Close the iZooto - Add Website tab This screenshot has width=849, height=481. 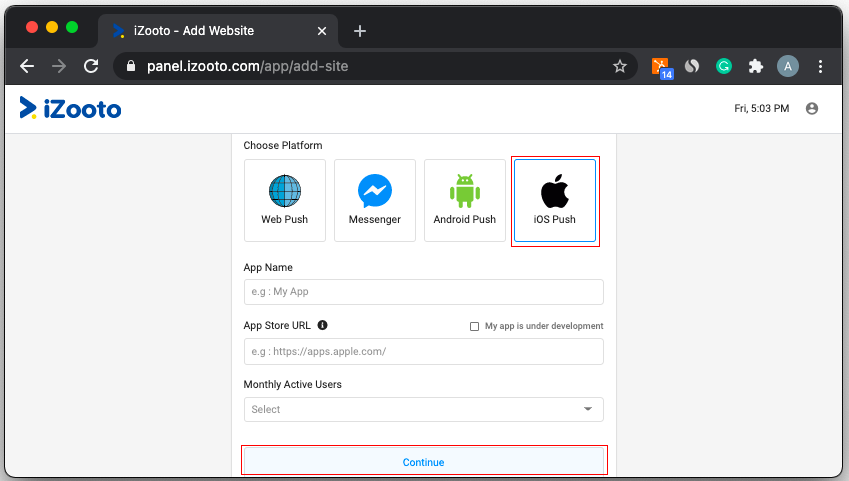(322, 31)
